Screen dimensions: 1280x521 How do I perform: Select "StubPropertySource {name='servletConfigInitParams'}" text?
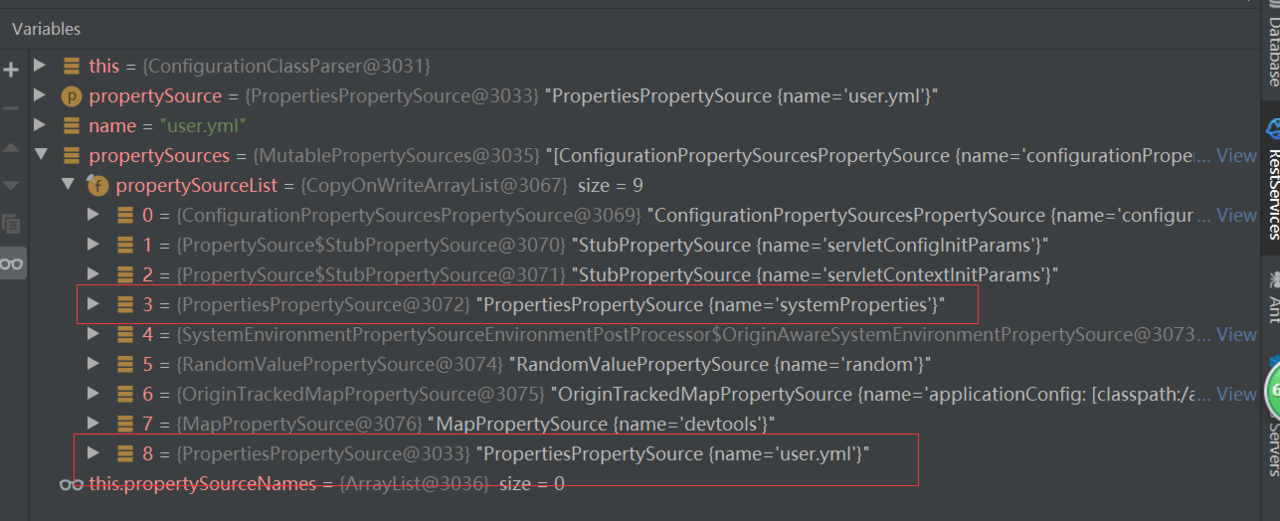[809, 245]
